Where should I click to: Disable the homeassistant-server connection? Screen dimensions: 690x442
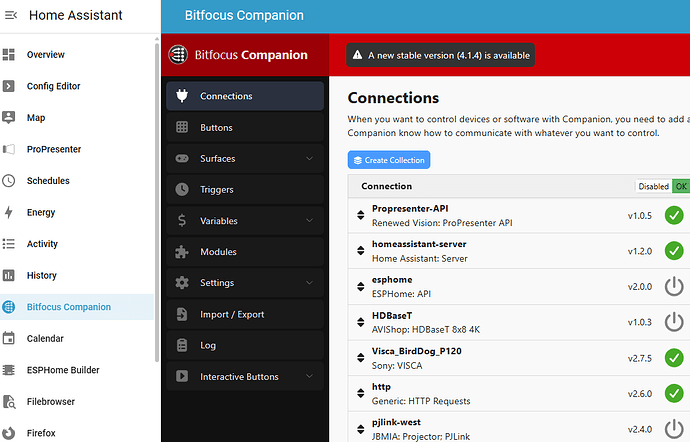tap(674, 251)
